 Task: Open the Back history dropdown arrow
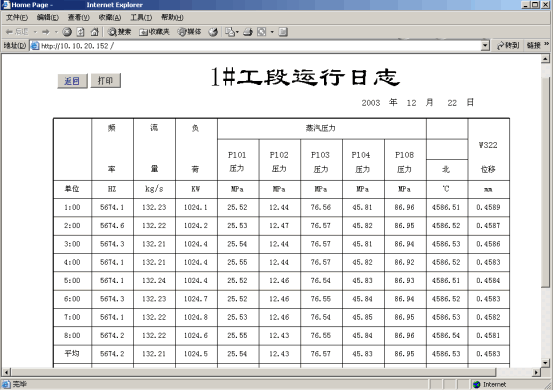(x=35, y=32)
